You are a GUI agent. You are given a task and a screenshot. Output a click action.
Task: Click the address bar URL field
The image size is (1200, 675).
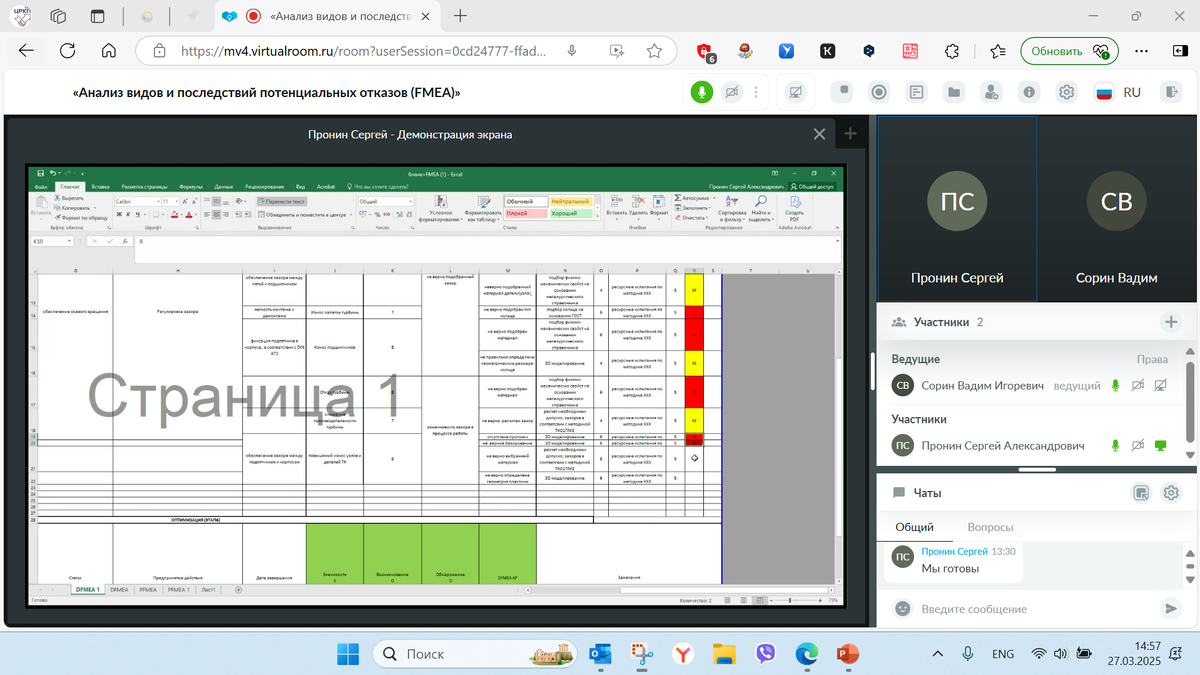364,51
